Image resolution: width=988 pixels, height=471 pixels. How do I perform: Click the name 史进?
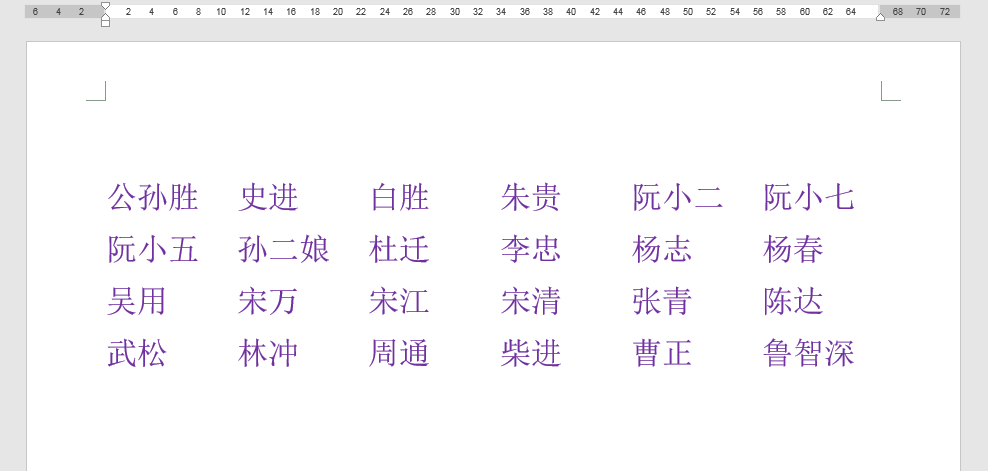coord(268,197)
